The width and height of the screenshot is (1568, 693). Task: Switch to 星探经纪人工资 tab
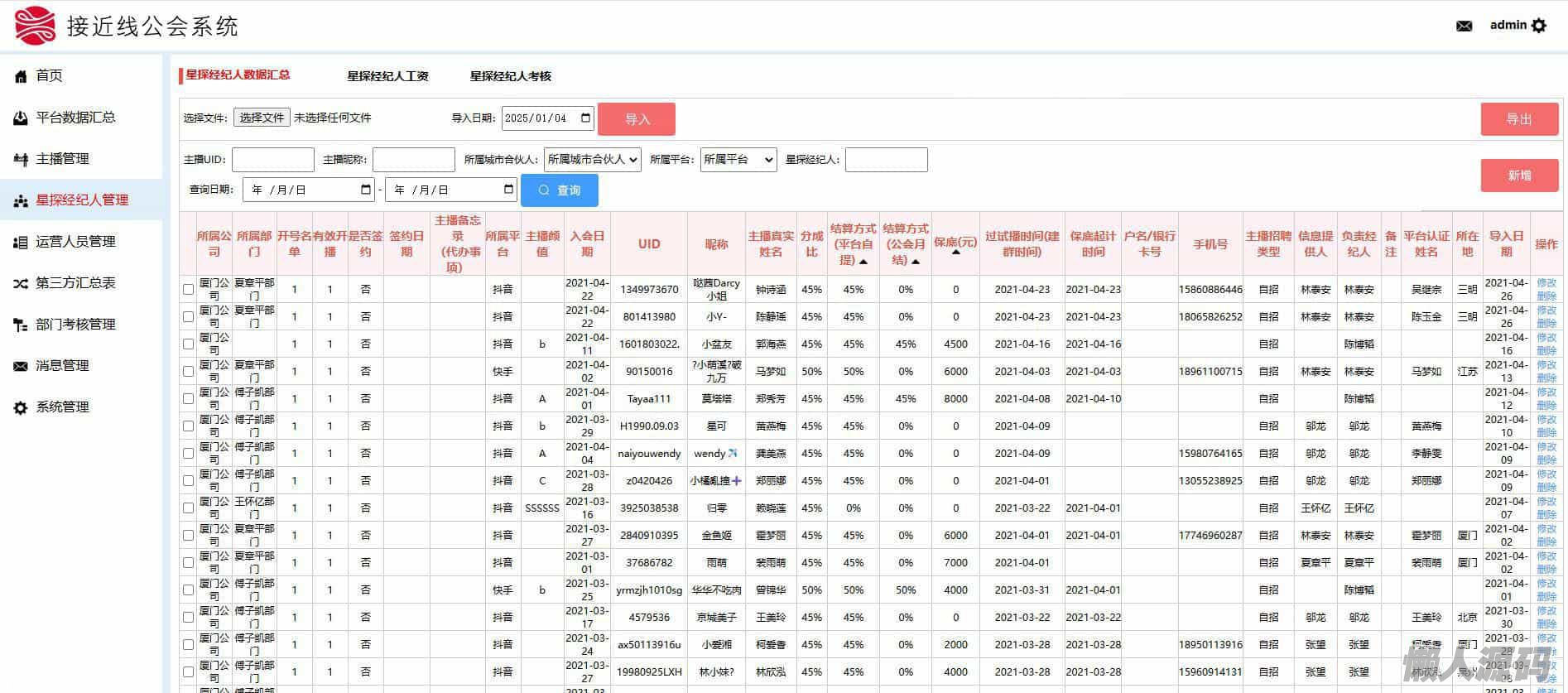pyautogui.click(x=387, y=76)
